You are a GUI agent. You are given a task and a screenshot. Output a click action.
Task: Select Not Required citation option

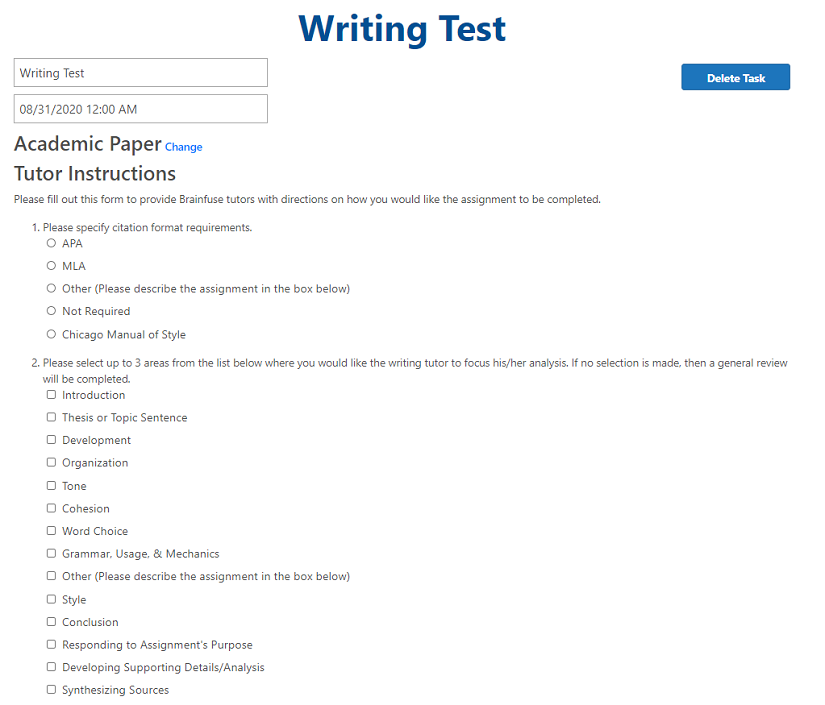(51, 311)
